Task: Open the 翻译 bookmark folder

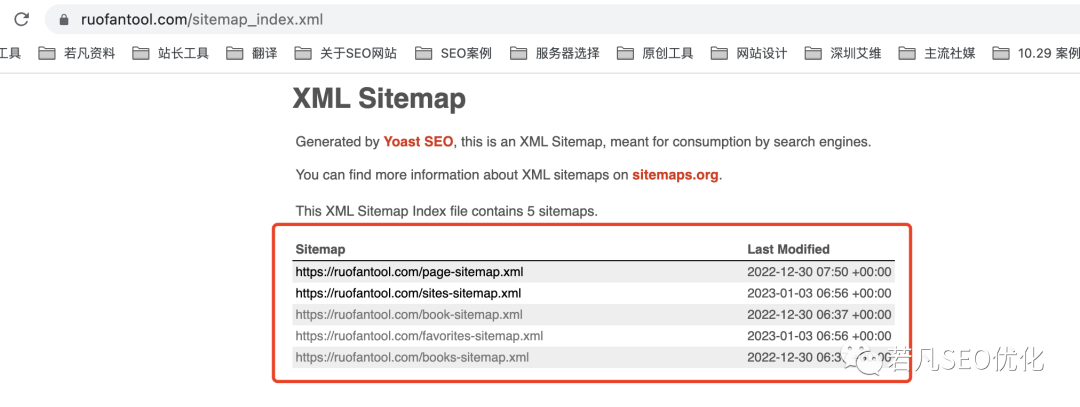Action: tap(253, 54)
